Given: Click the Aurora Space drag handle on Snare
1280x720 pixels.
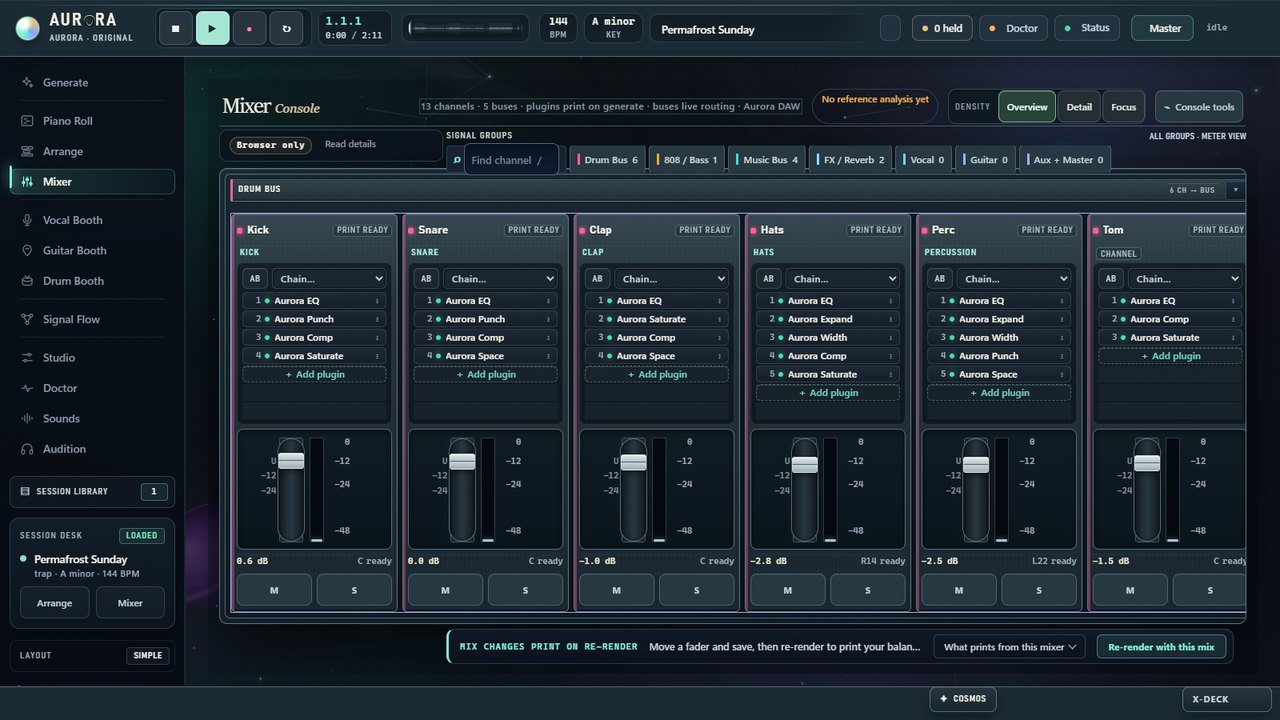Looking at the screenshot, I should tap(548, 356).
